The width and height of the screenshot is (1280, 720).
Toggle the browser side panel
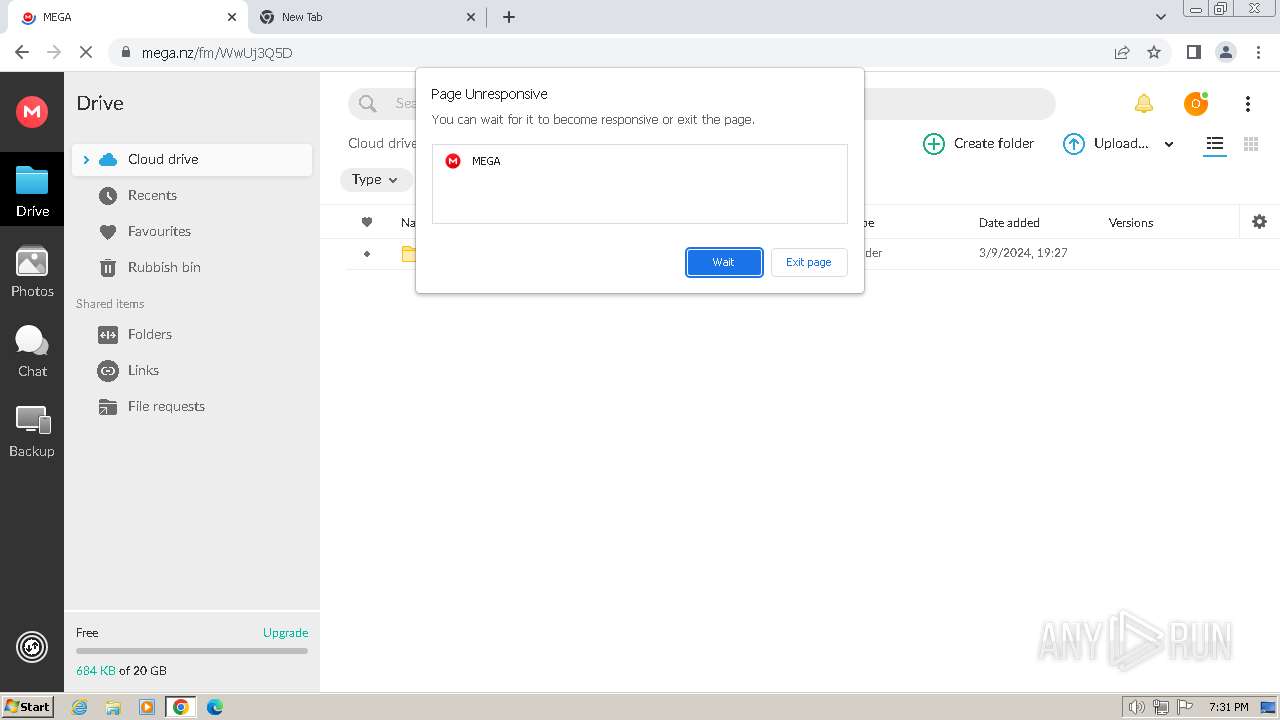(x=1193, y=52)
